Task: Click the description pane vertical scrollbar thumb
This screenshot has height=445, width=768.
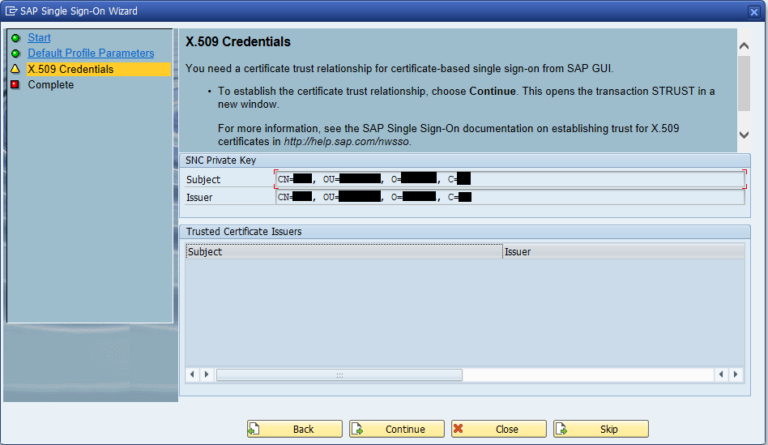Action: pyautogui.click(x=744, y=83)
